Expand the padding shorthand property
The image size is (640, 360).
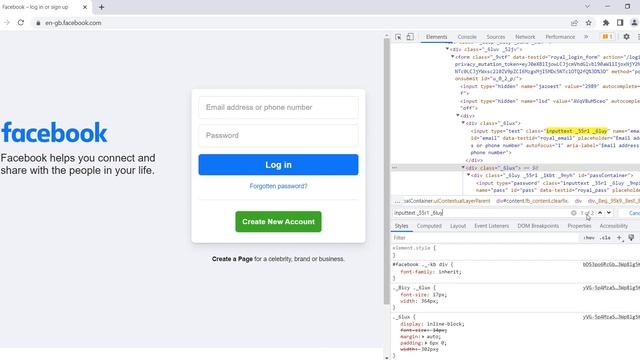(426, 343)
